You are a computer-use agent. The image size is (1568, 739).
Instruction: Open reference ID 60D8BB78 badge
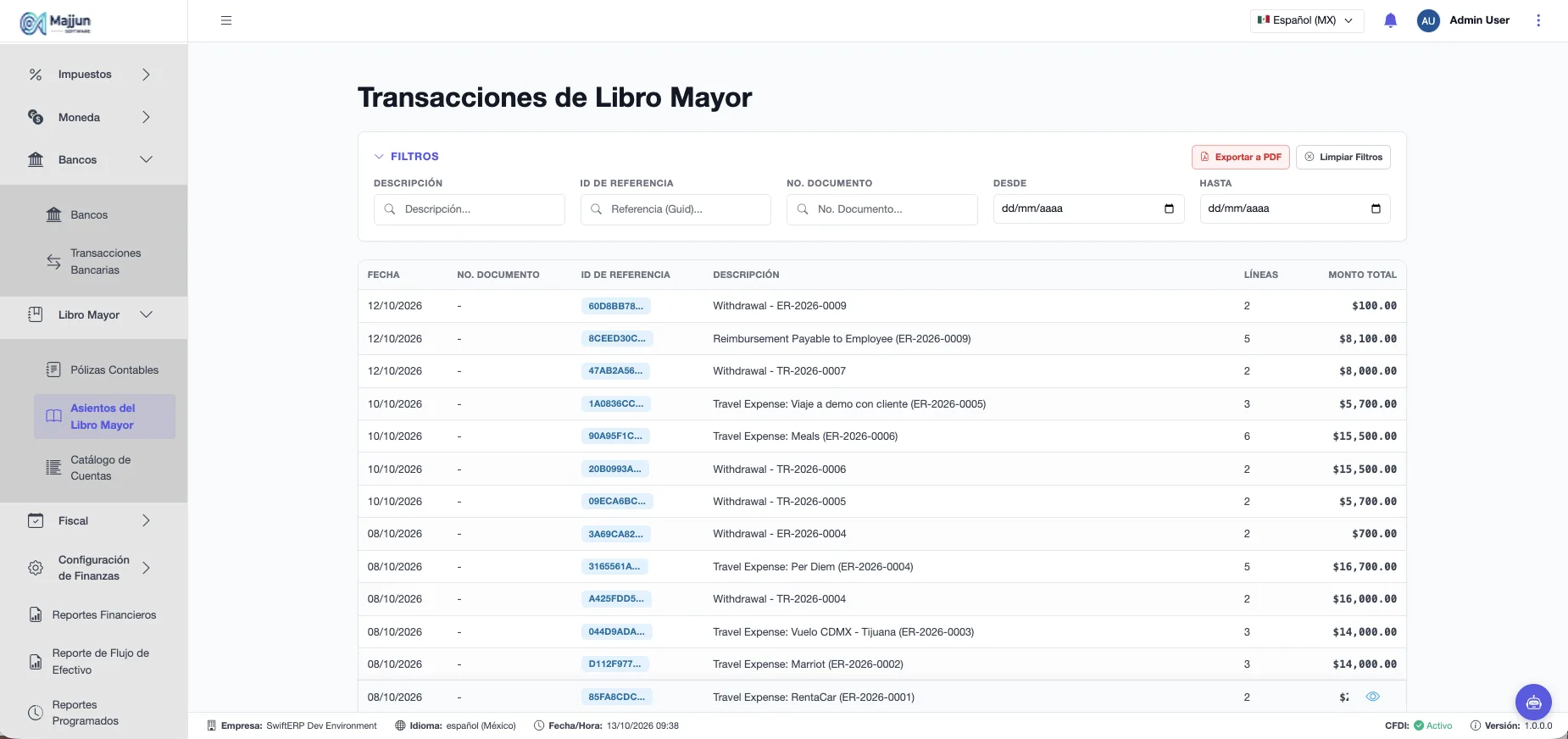(616, 306)
